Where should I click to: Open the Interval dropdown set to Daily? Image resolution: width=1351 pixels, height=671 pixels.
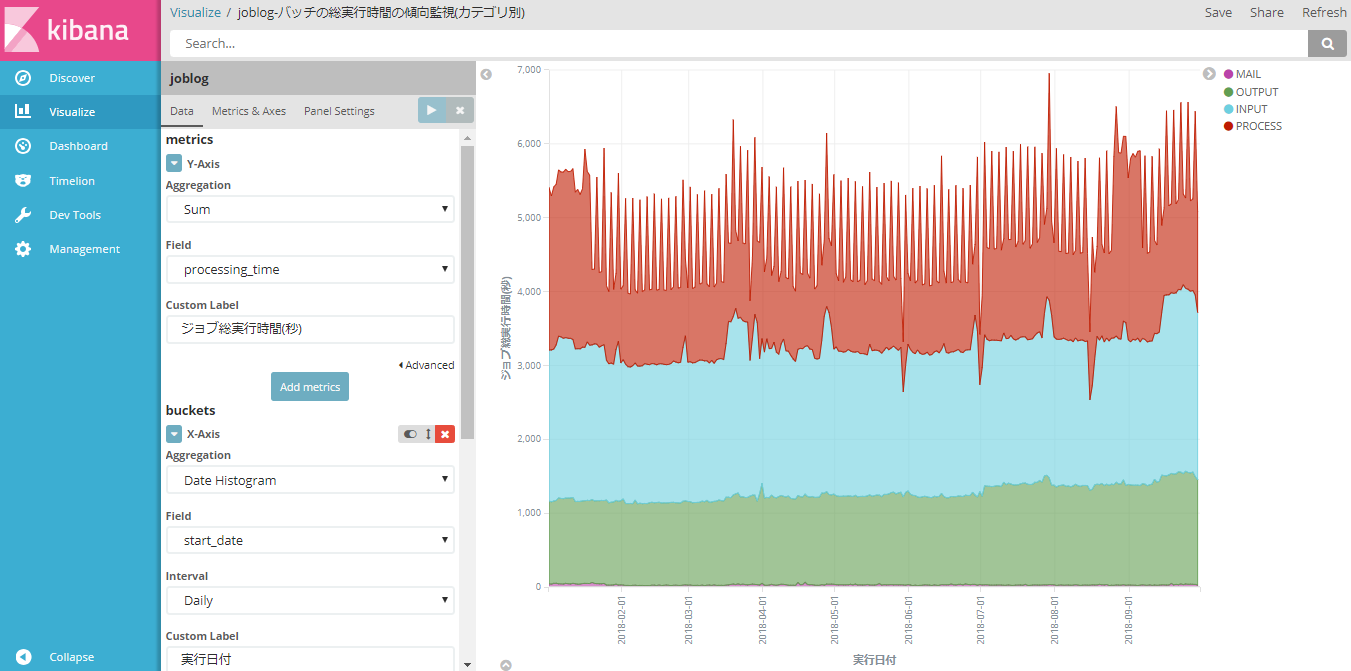310,600
